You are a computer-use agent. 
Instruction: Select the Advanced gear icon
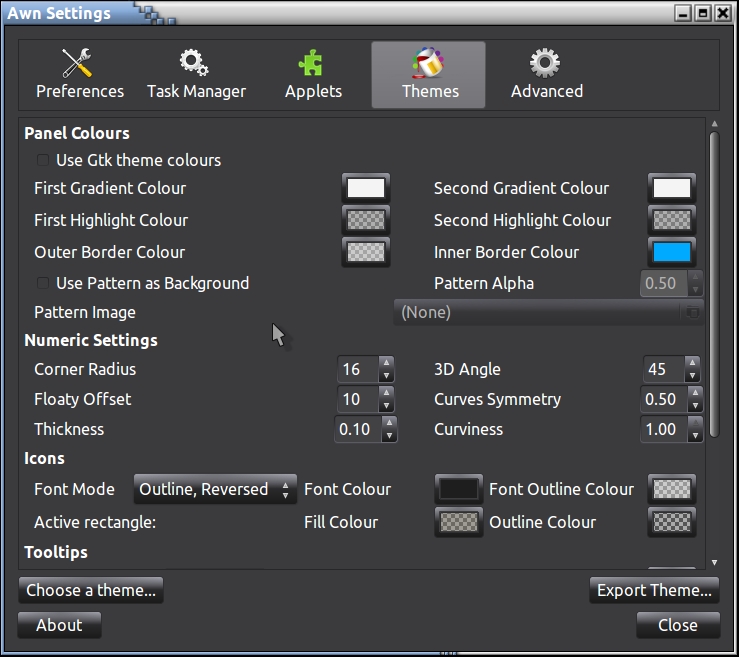pyautogui.click(x=545, y=63)
